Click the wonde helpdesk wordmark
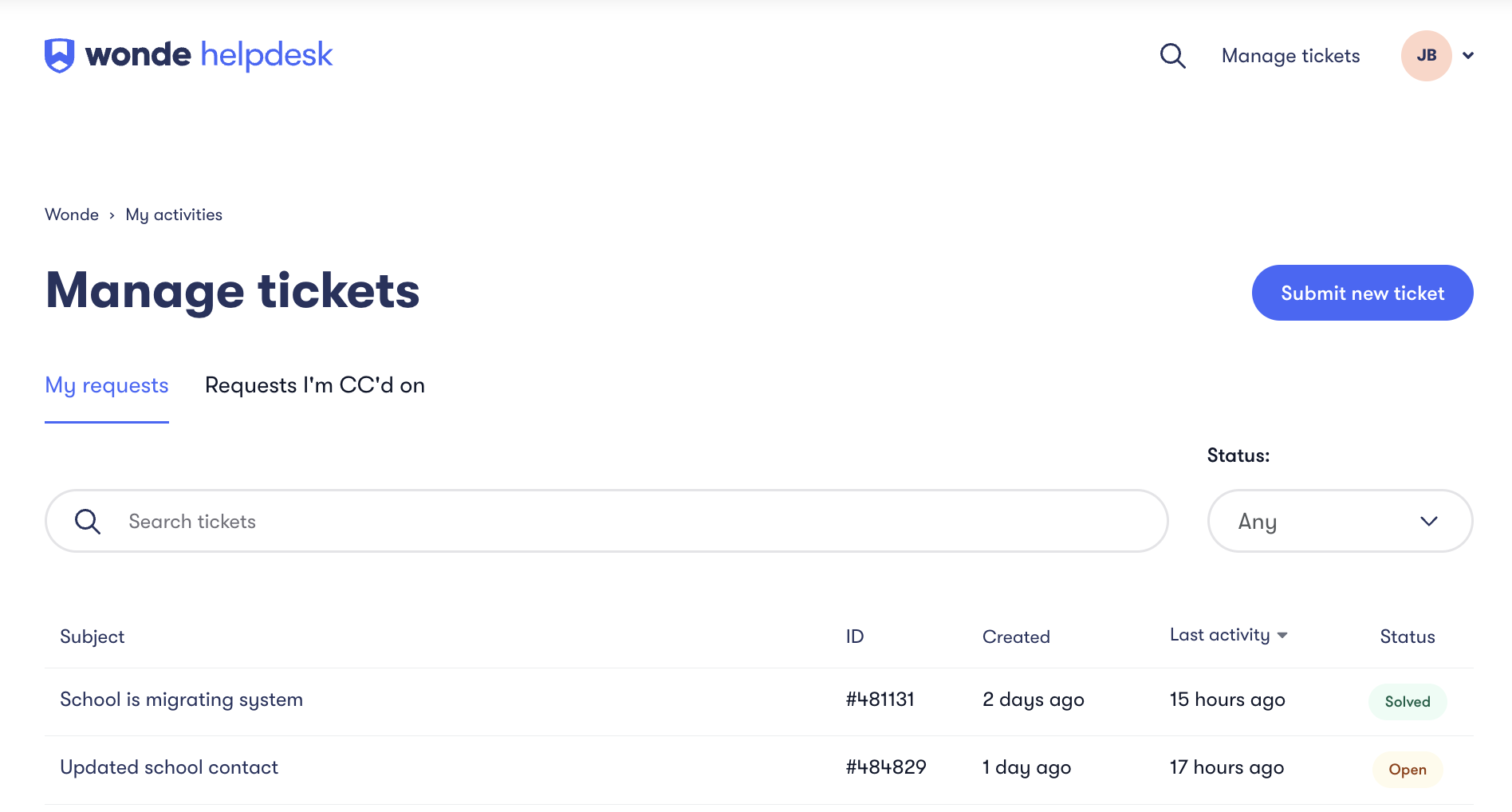This screenshot has height=812, width=1512. point(209,55)
